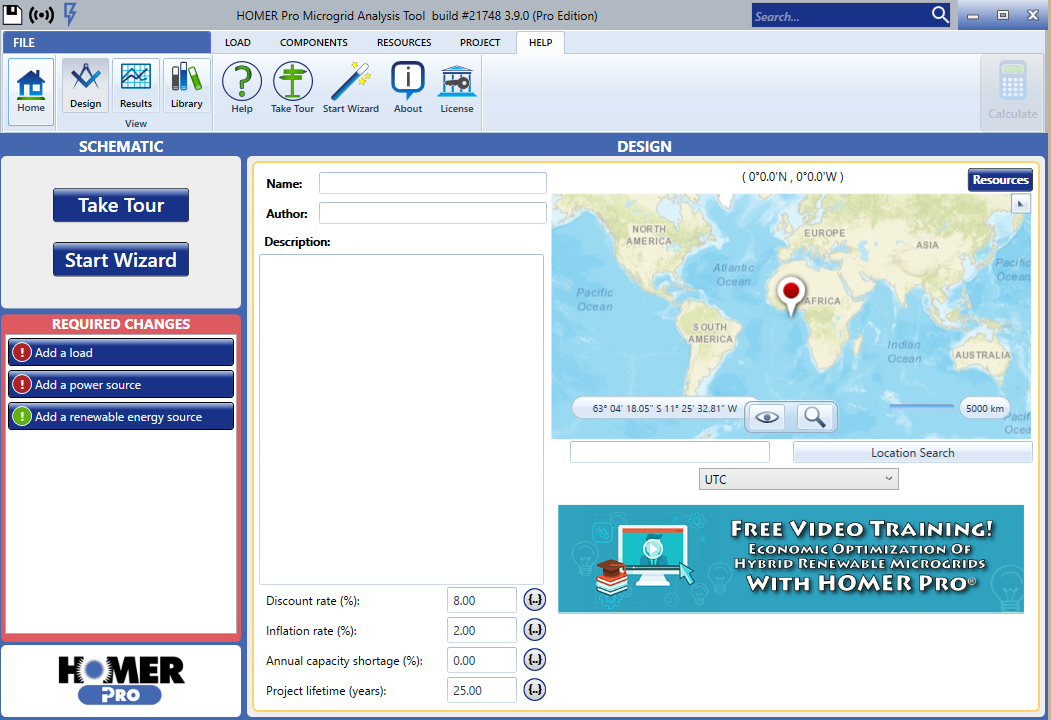1051x720 pixels.
Task: Click the Author input field
Action: pos(432,213)
